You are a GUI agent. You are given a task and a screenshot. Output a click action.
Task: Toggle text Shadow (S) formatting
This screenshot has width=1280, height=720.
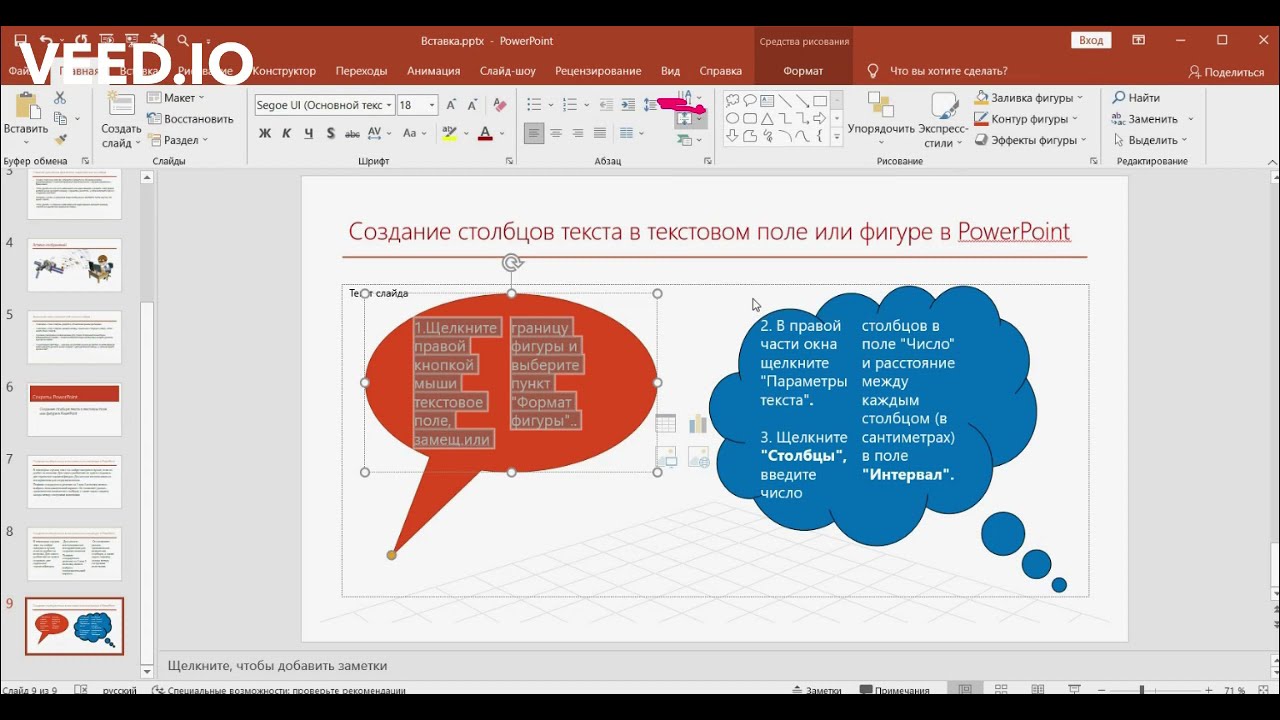pyautogui.click(x=330, y=133)
